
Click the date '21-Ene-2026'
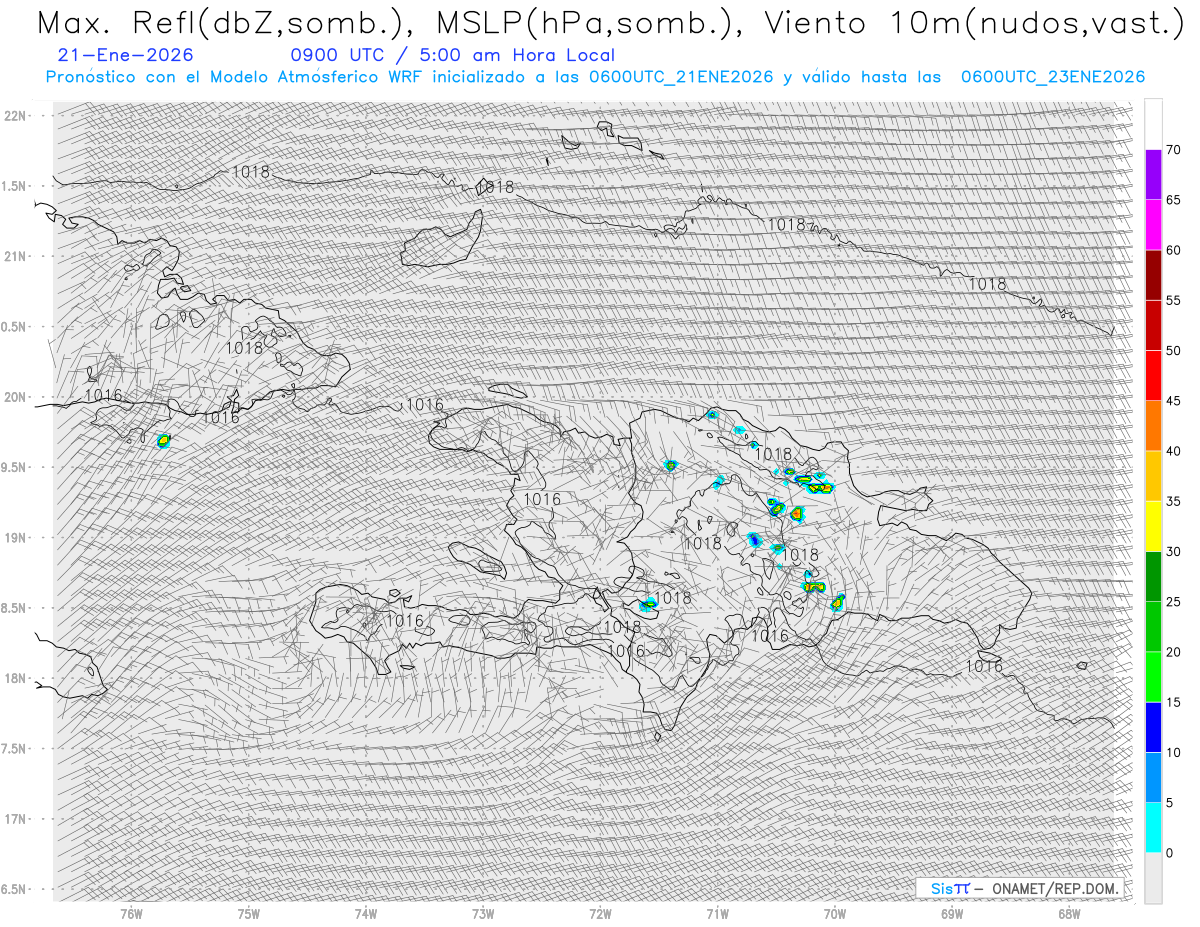[x=126, y=55]
